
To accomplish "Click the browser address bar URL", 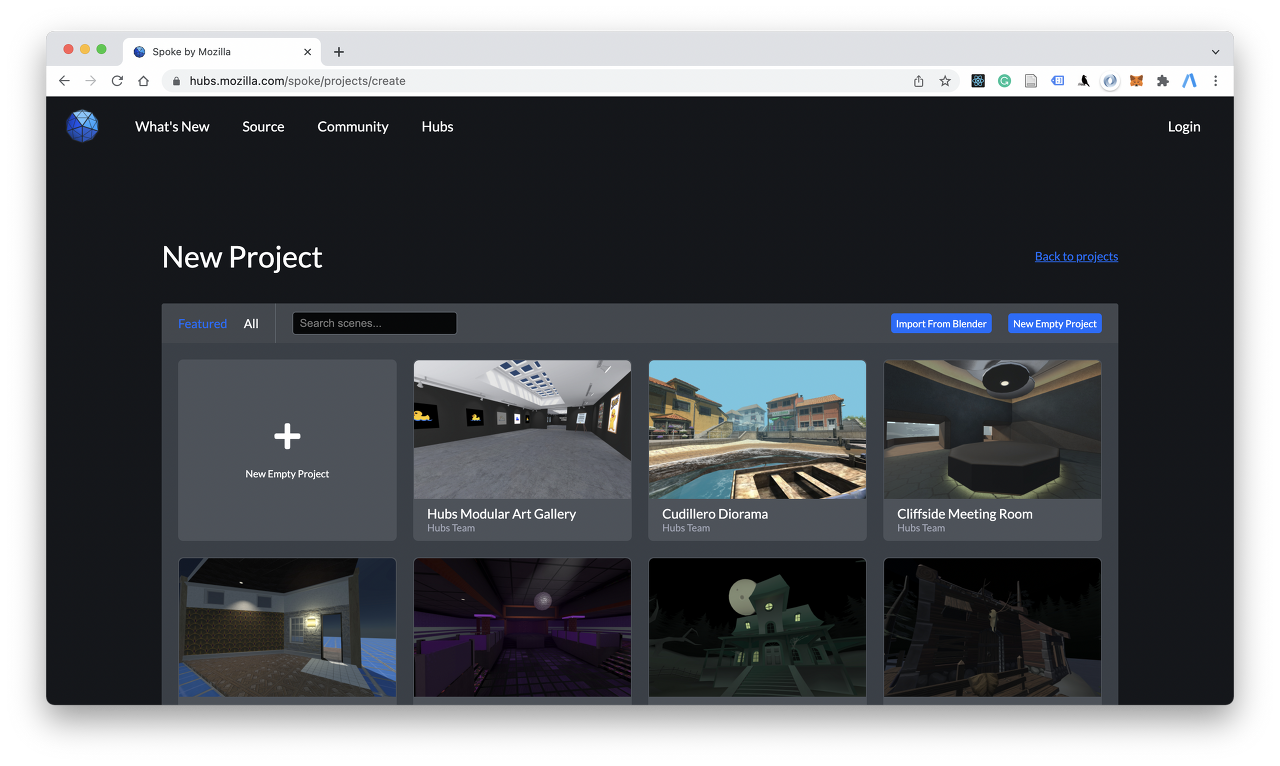I will 297,81.
